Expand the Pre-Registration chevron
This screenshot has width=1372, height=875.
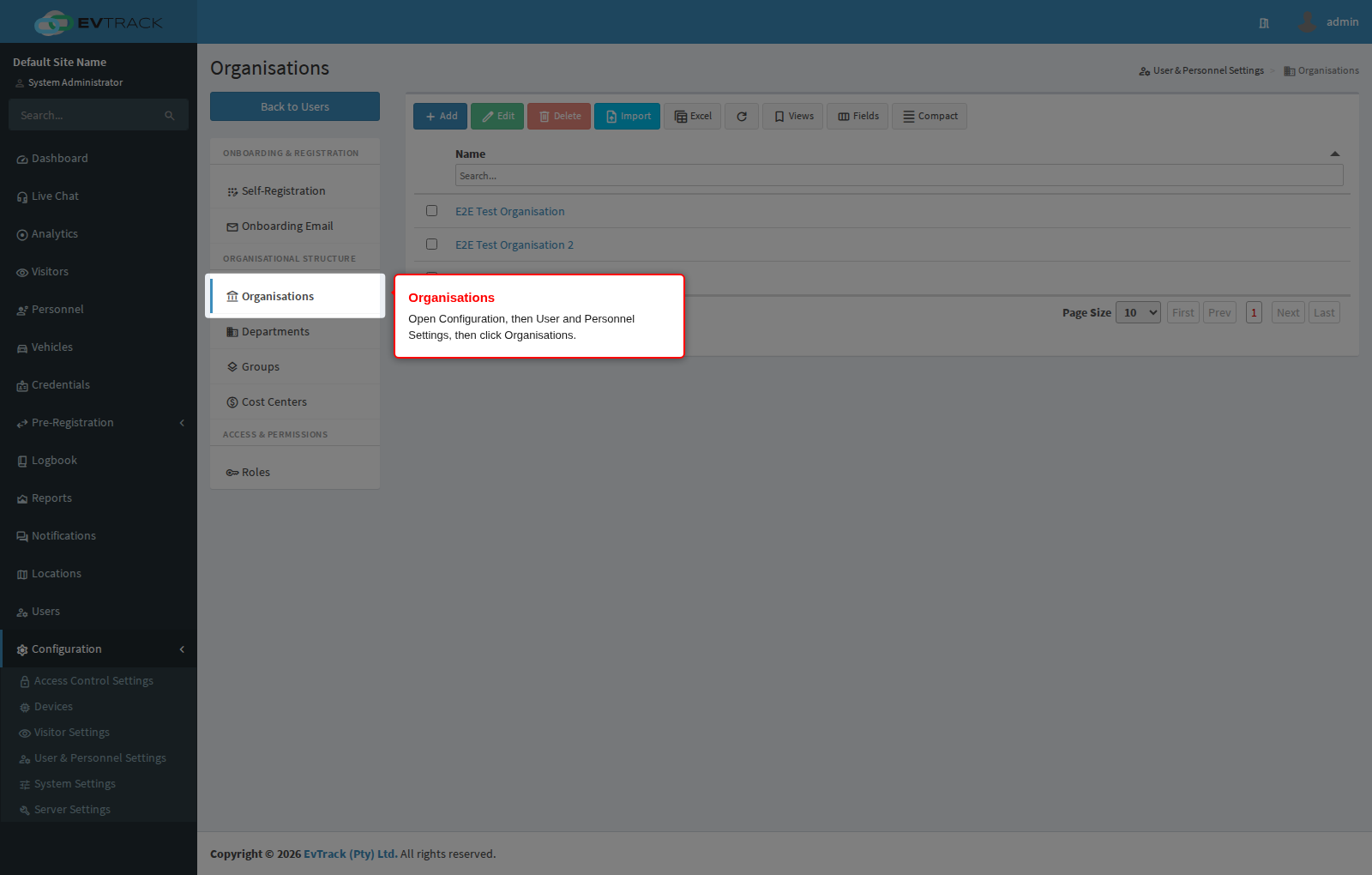coord(182,423)
